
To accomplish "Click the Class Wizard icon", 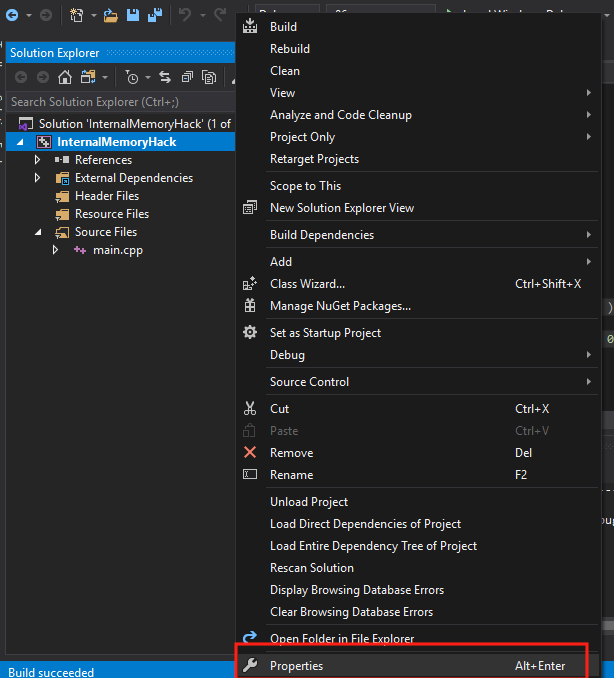I will [250, 284].
